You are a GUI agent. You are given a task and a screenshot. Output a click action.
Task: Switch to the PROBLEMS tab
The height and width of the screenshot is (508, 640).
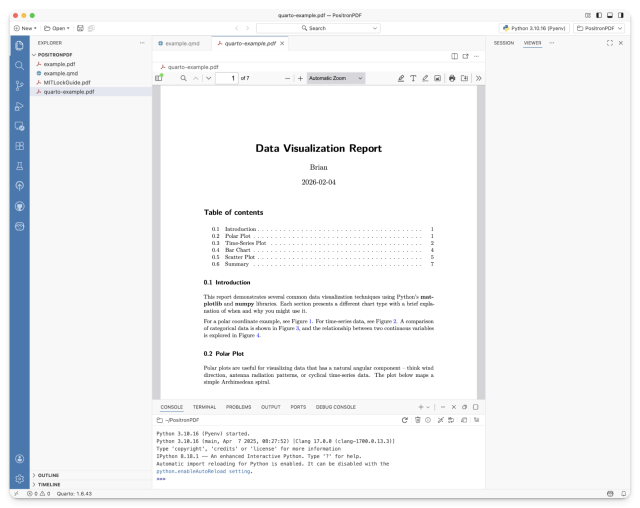[238, 407]
